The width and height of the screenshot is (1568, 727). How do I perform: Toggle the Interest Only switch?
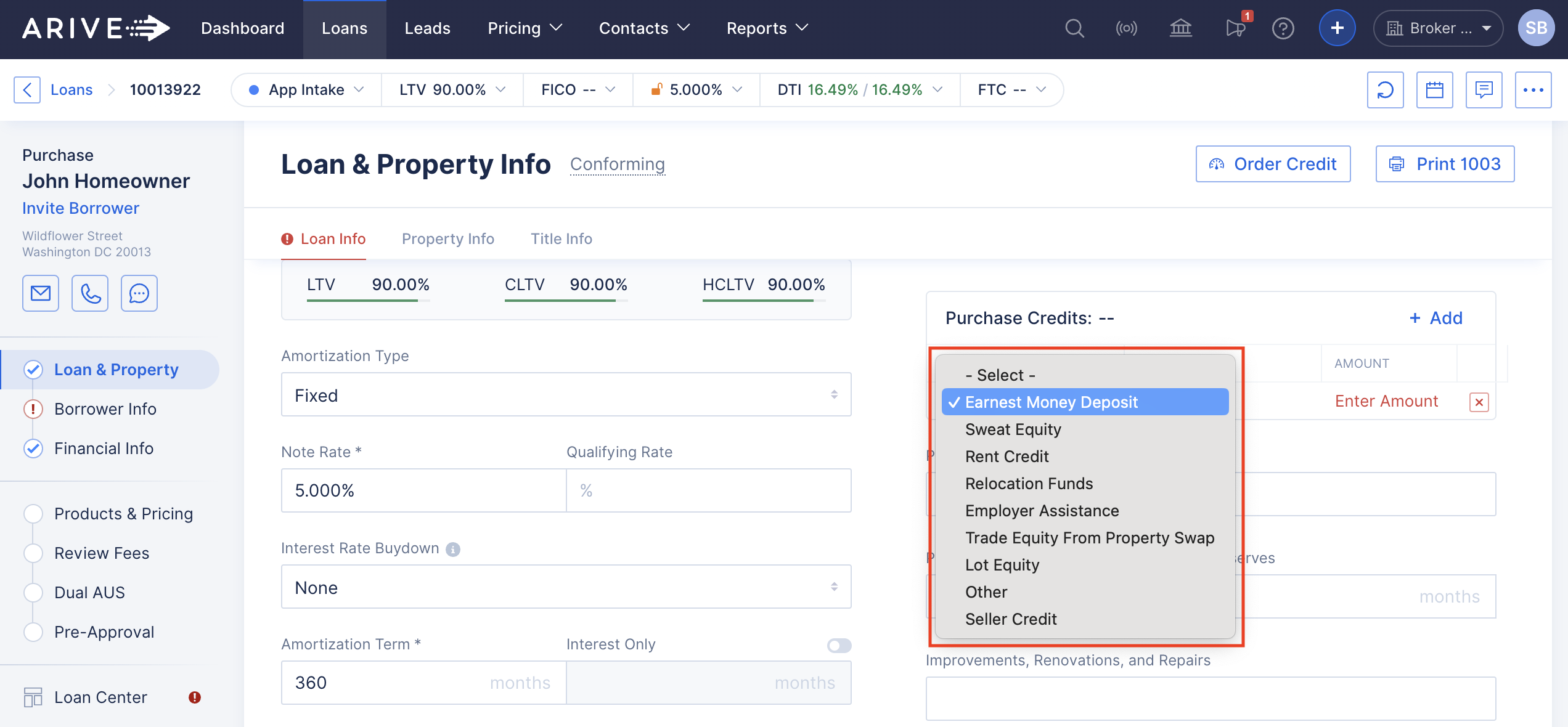point(839,645)
